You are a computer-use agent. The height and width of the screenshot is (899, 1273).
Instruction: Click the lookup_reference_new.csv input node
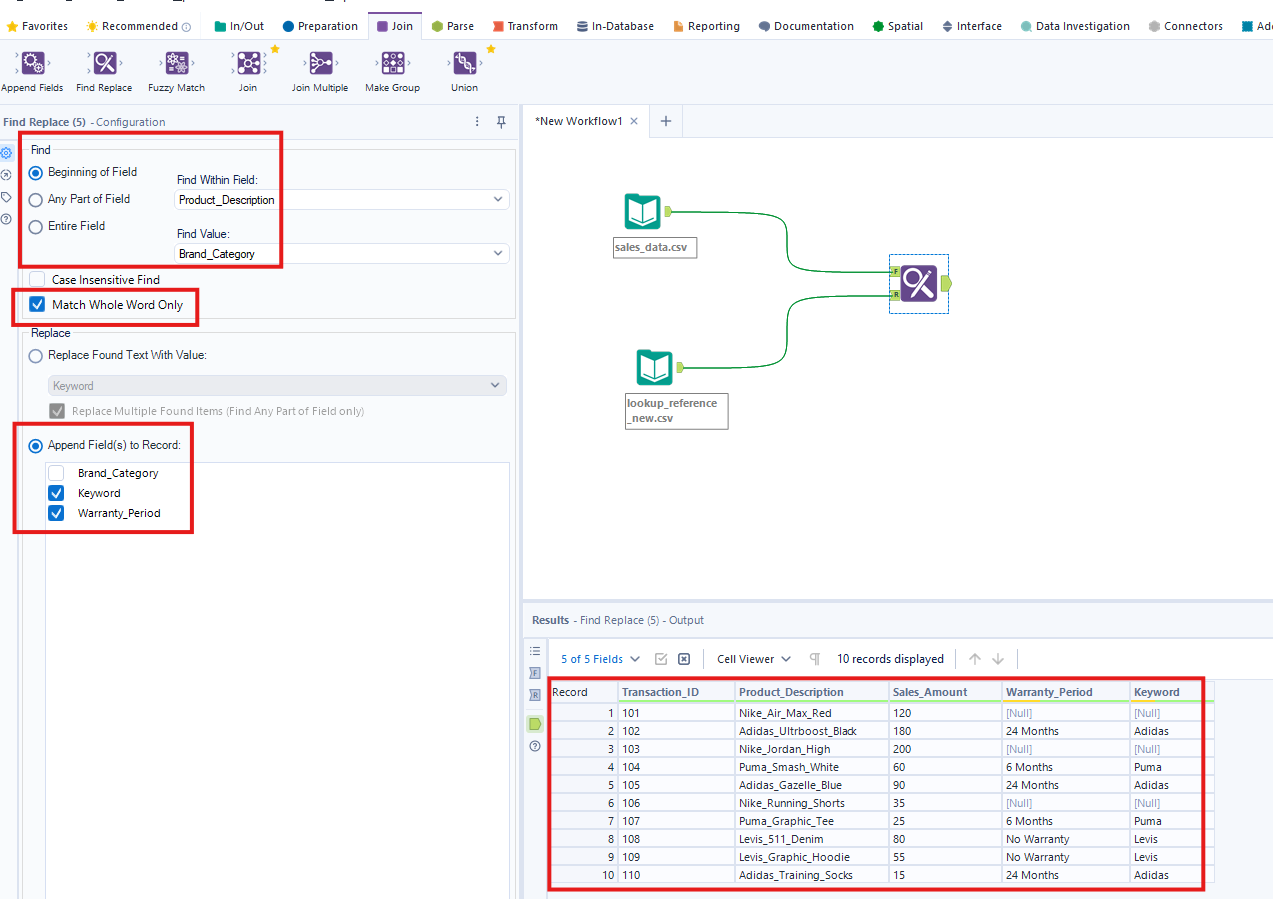655,368
